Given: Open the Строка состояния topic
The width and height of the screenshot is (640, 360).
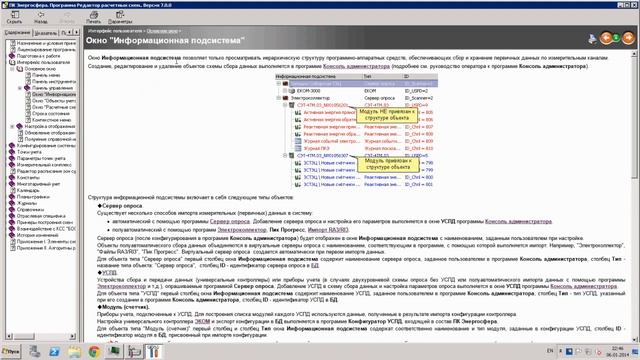Looking at the screenshot, I should [51, 113].
